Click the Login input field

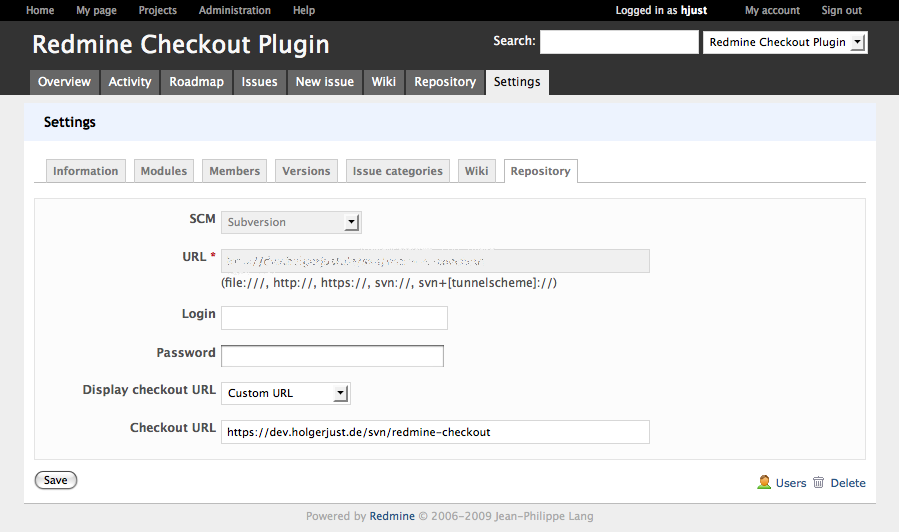tap(334, 318)
